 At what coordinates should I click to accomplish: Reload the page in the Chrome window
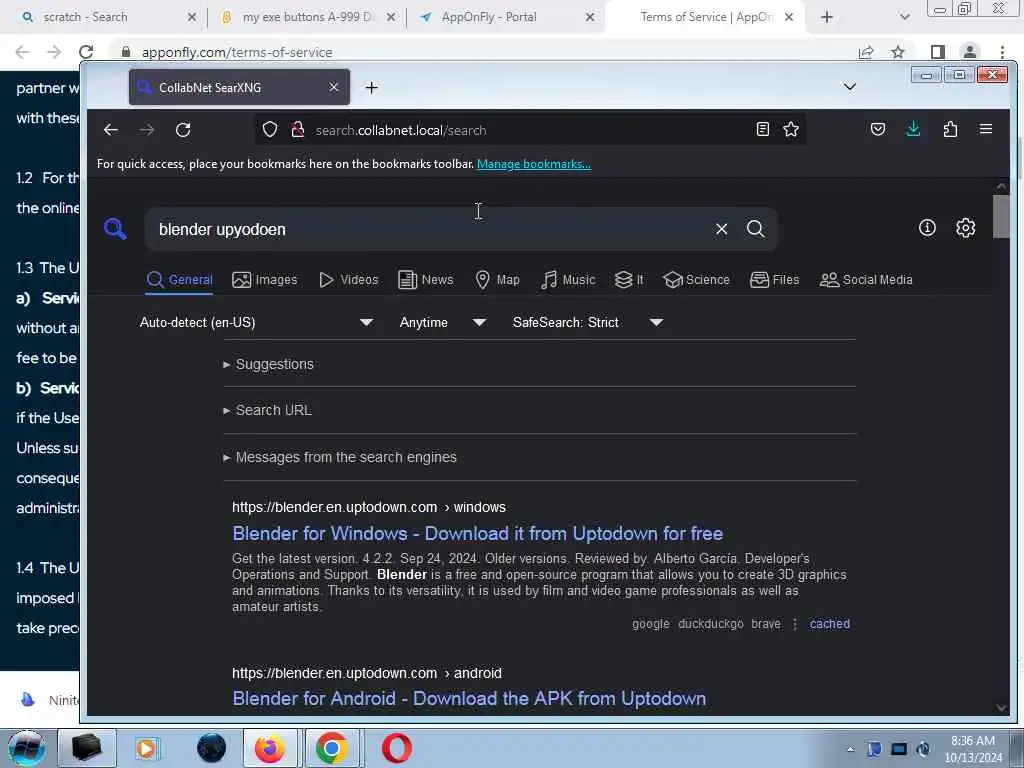click(x=86, y=52)
